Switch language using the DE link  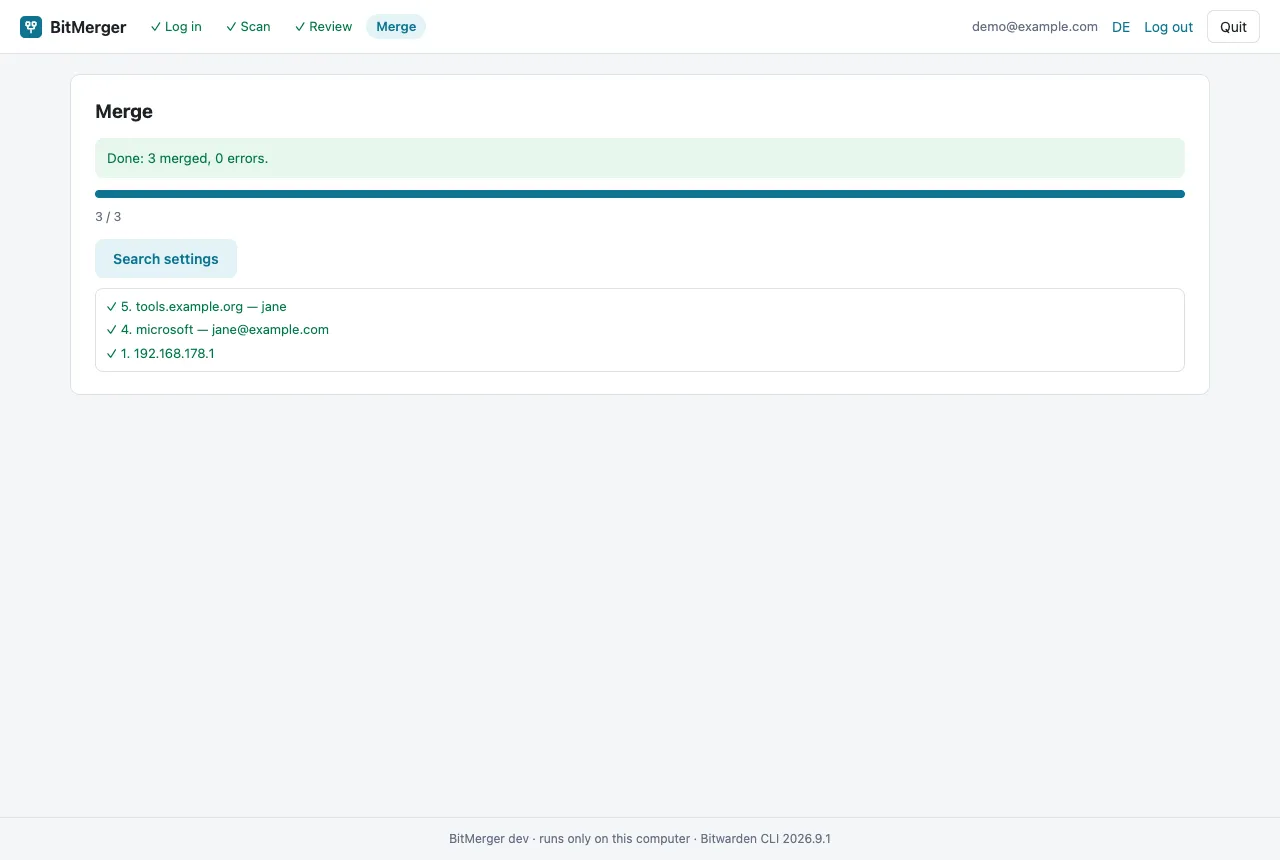(1121, 27)
